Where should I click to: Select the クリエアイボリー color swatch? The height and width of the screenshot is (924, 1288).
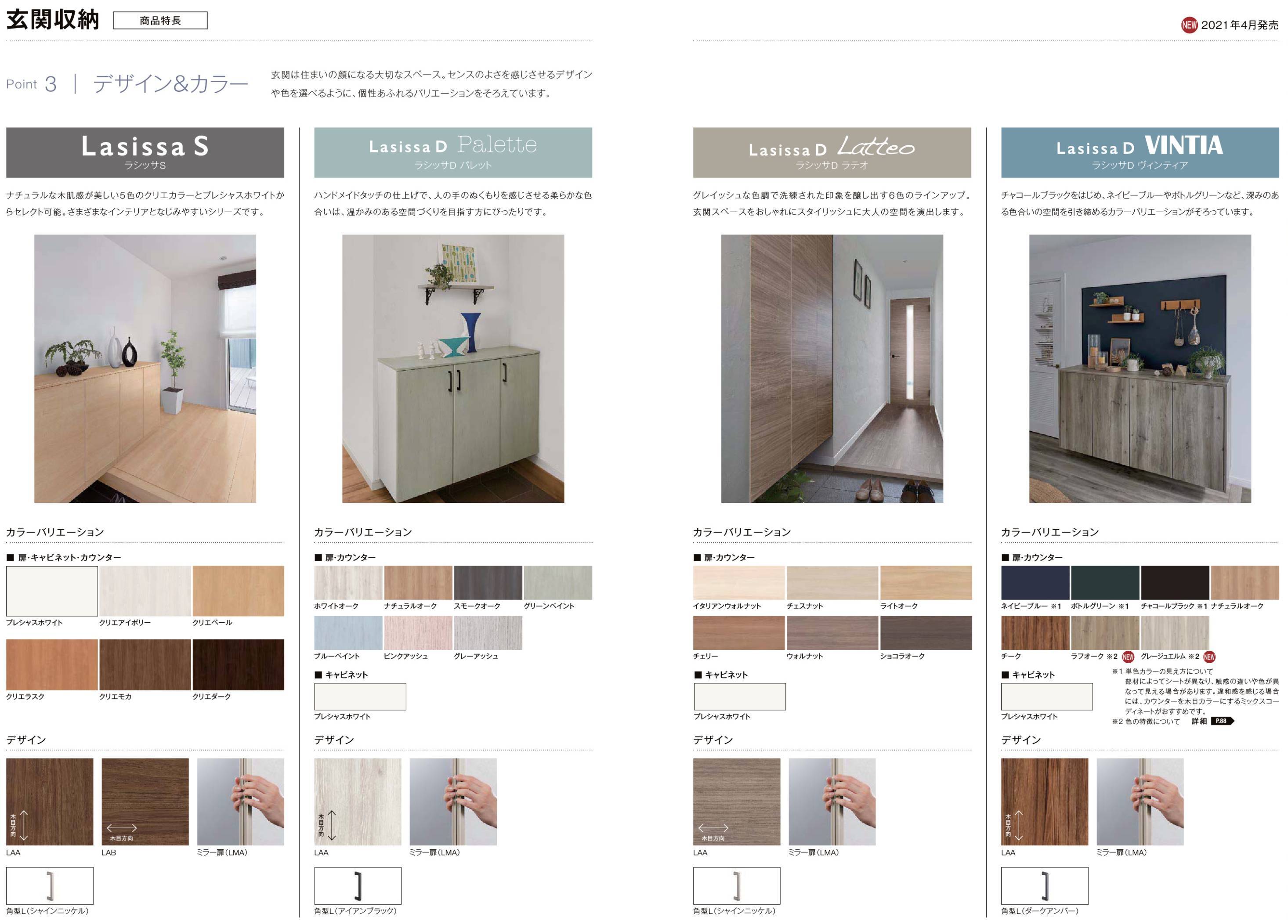click(x=145, y=591)
